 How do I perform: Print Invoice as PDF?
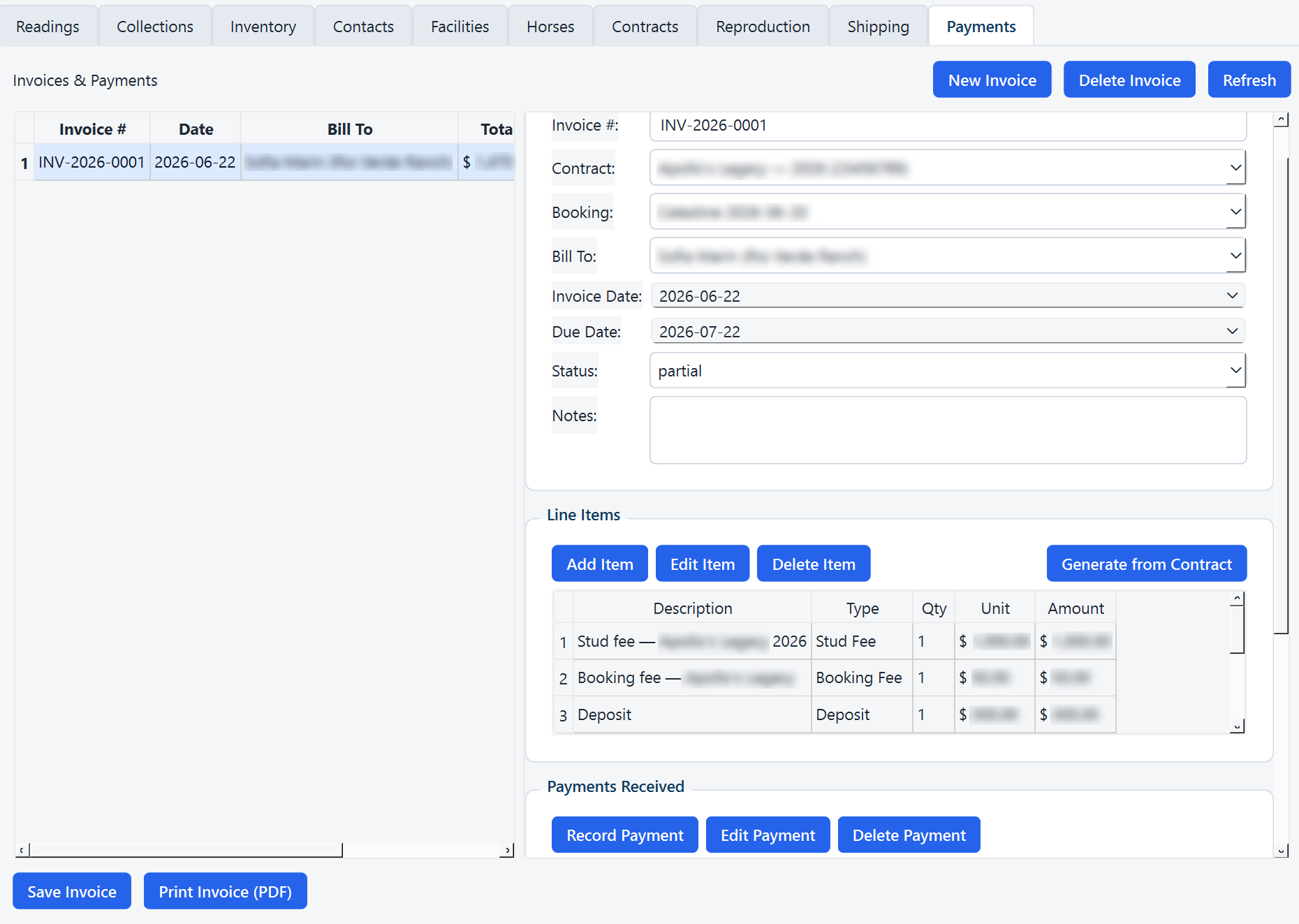226,891
